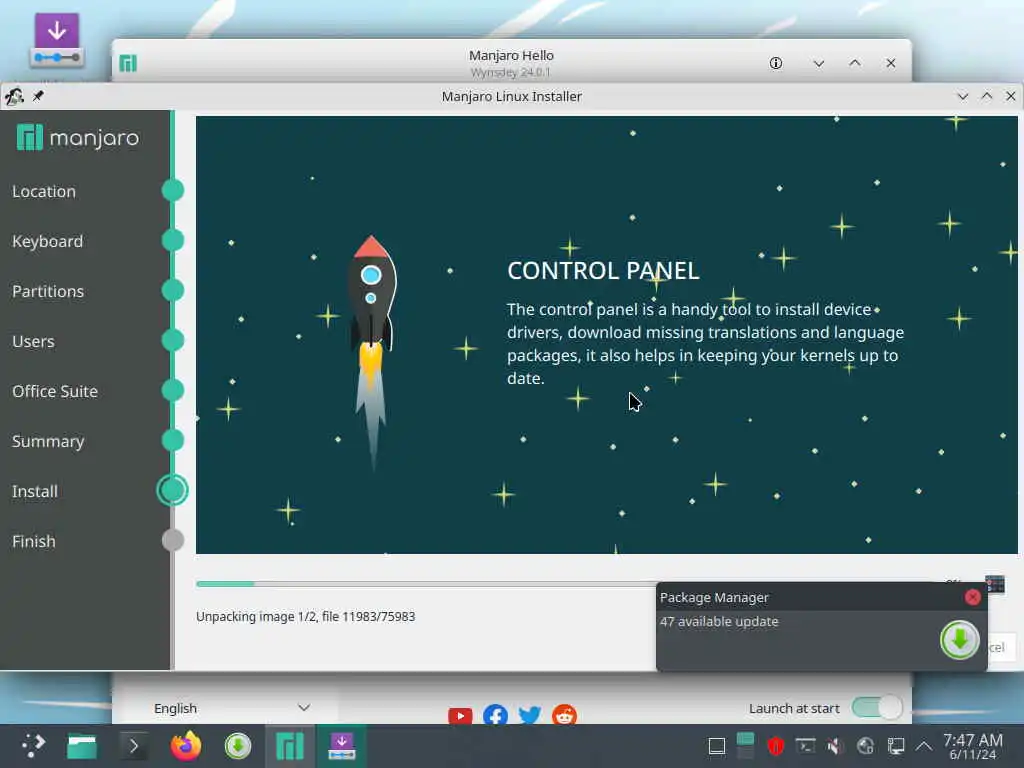The image size is (1024, 768).
Task: Toggle the pin icon on installer title bar
Action: click(39, 97)
